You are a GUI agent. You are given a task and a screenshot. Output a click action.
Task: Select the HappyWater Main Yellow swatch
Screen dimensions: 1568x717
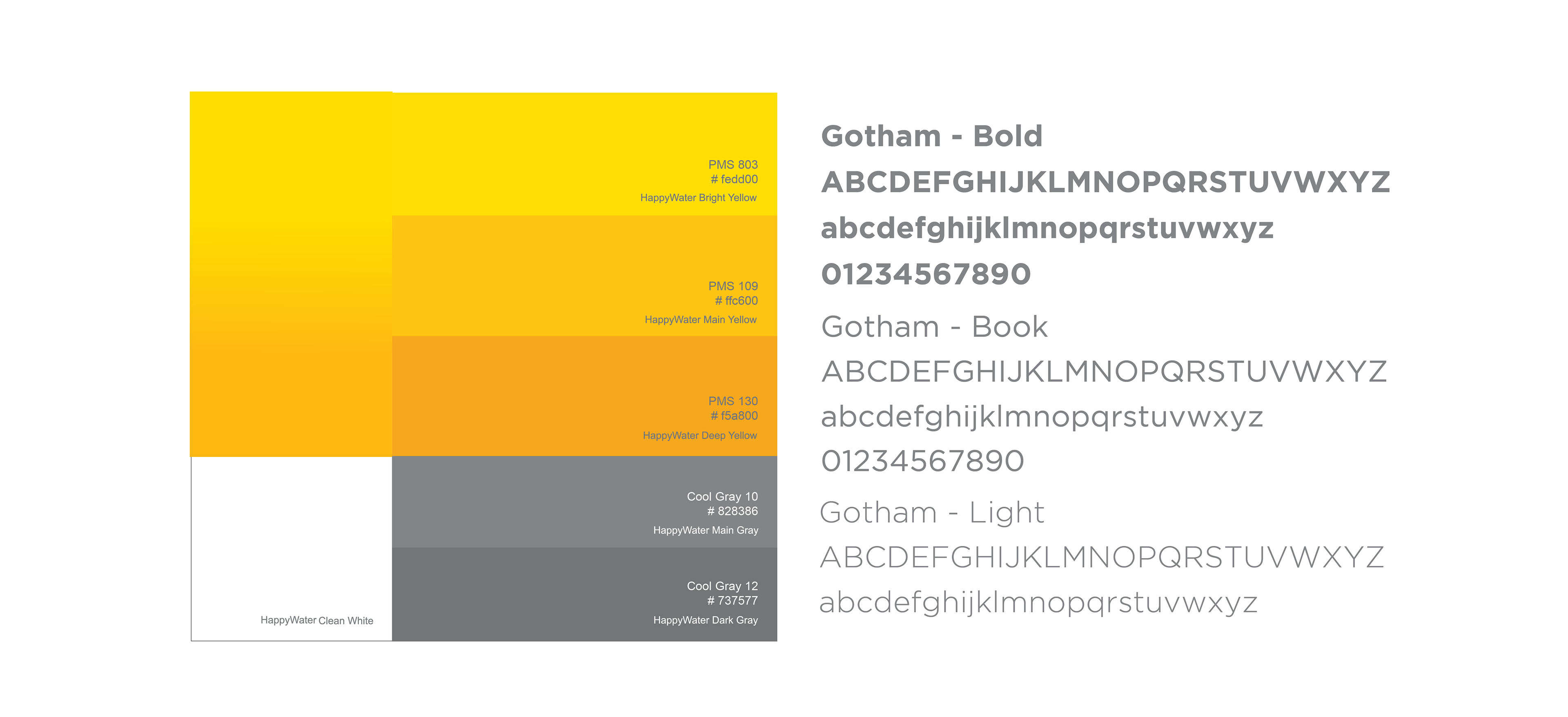click(584, 276)
